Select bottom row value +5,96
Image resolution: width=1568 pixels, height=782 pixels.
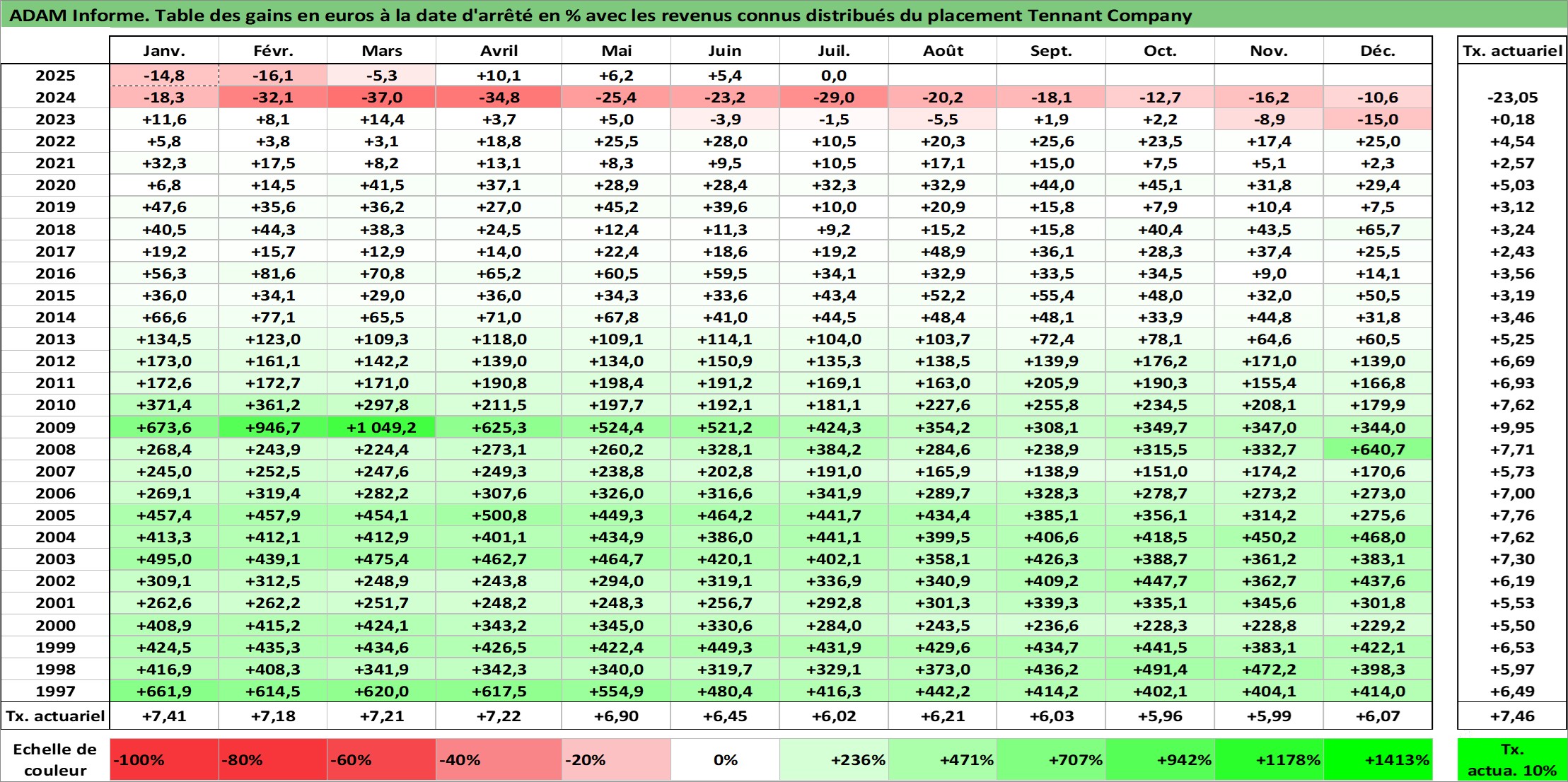pos(1160,716)
